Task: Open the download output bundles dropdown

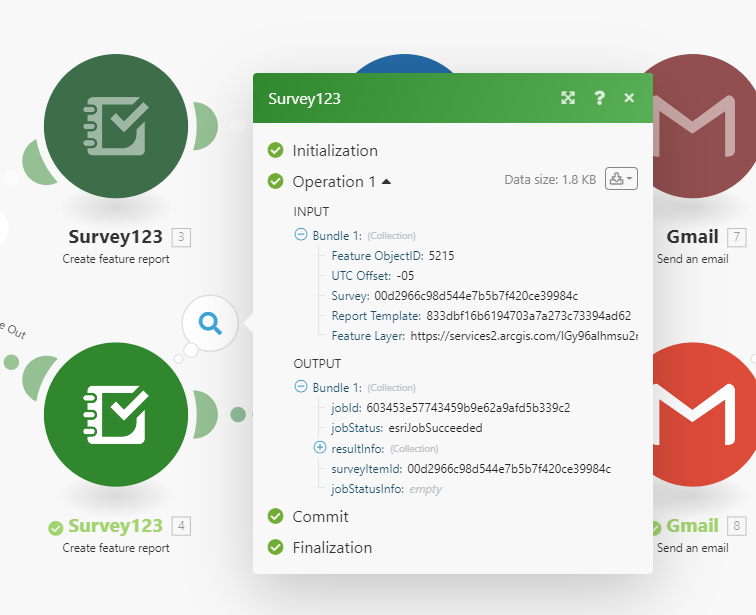Action: tap(621, 179)
